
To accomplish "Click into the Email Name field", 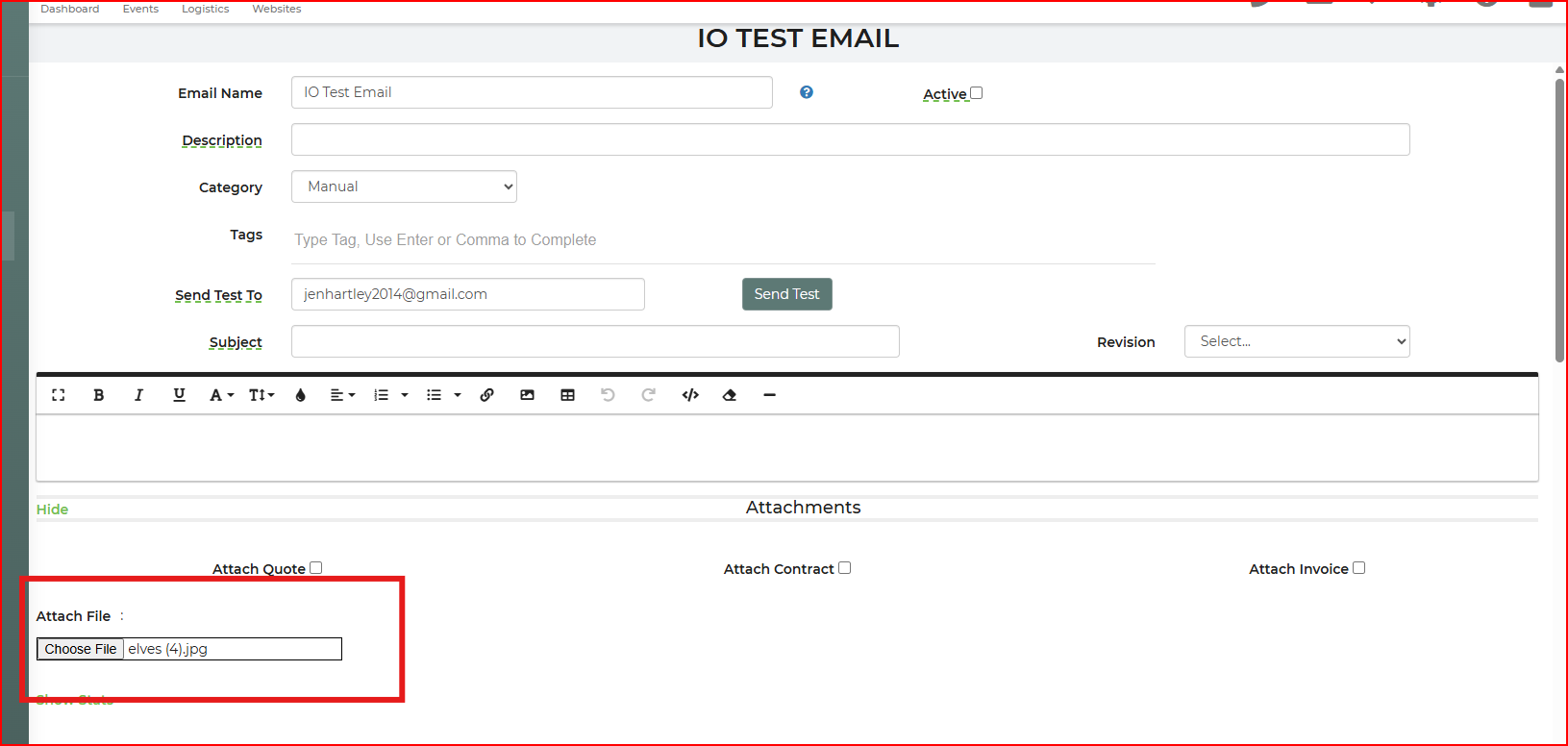I will [532, 92].
